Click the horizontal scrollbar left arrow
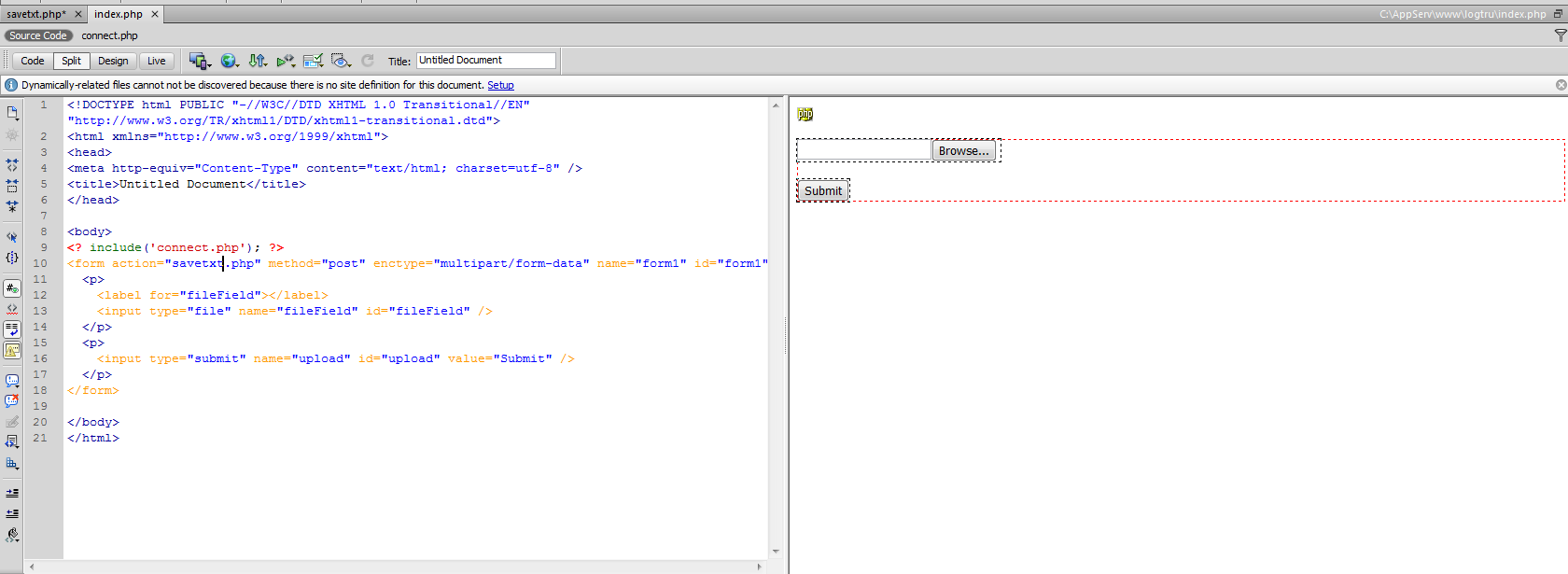This screenshot has width=1568, height=574. (32, 567)
